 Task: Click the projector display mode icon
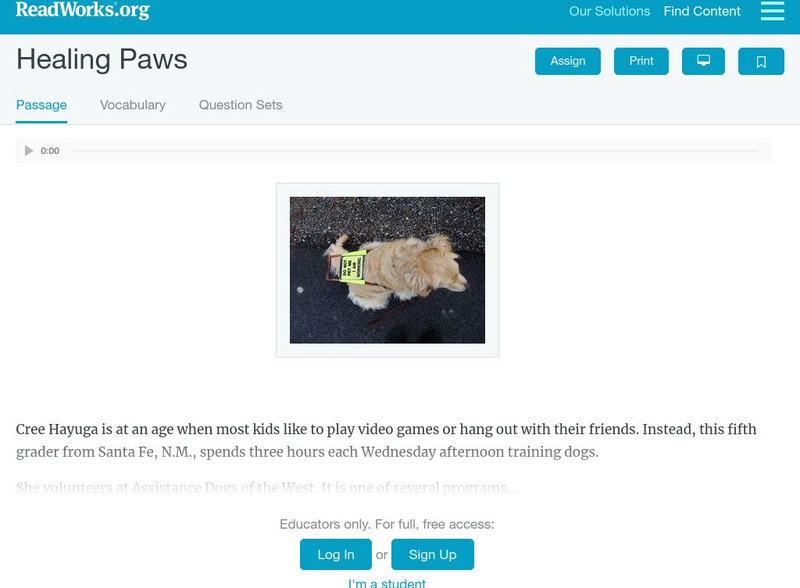point(703,61)
